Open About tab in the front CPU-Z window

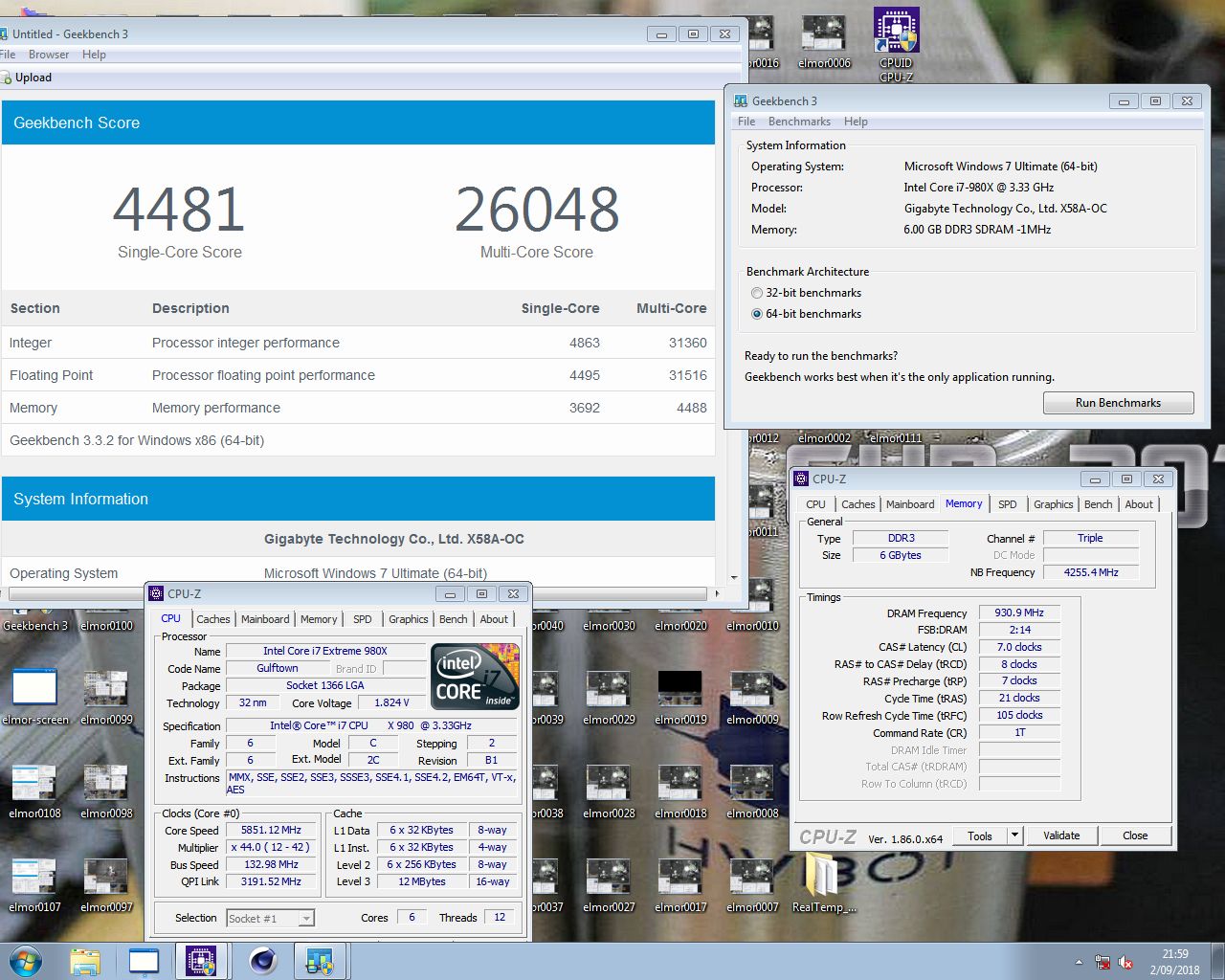click(x=494, y=619)
